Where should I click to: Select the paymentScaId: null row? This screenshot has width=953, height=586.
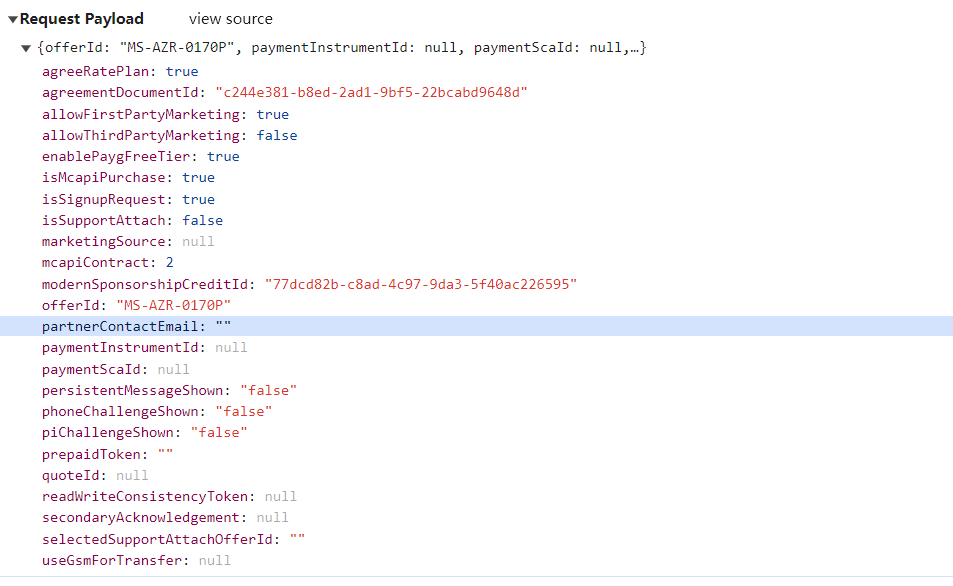(115, 369)
